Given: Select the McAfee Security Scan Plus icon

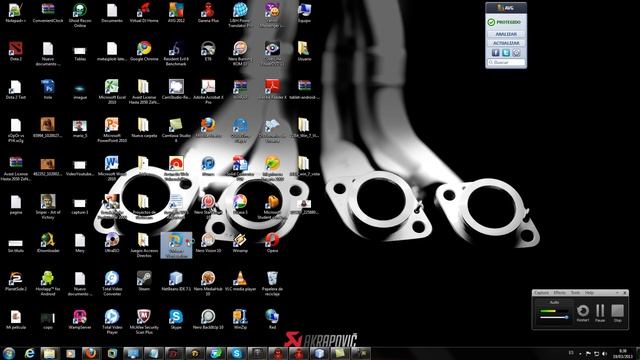Looking at the screenshot, I should (x=144, y=322).
